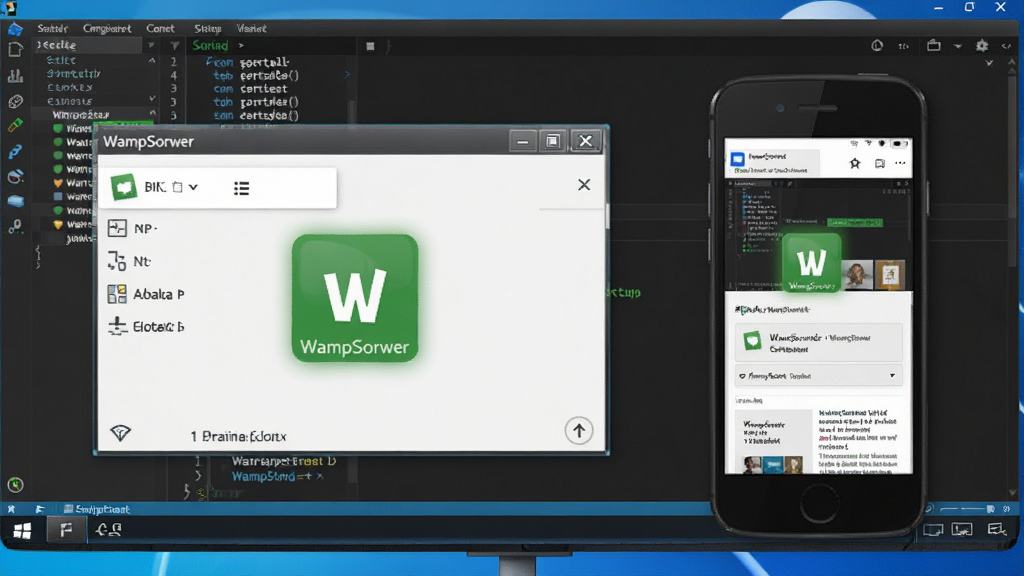1024x576 pixels.
Task: Click the arrow after the Soriad tab
Action: click(241, 46)
